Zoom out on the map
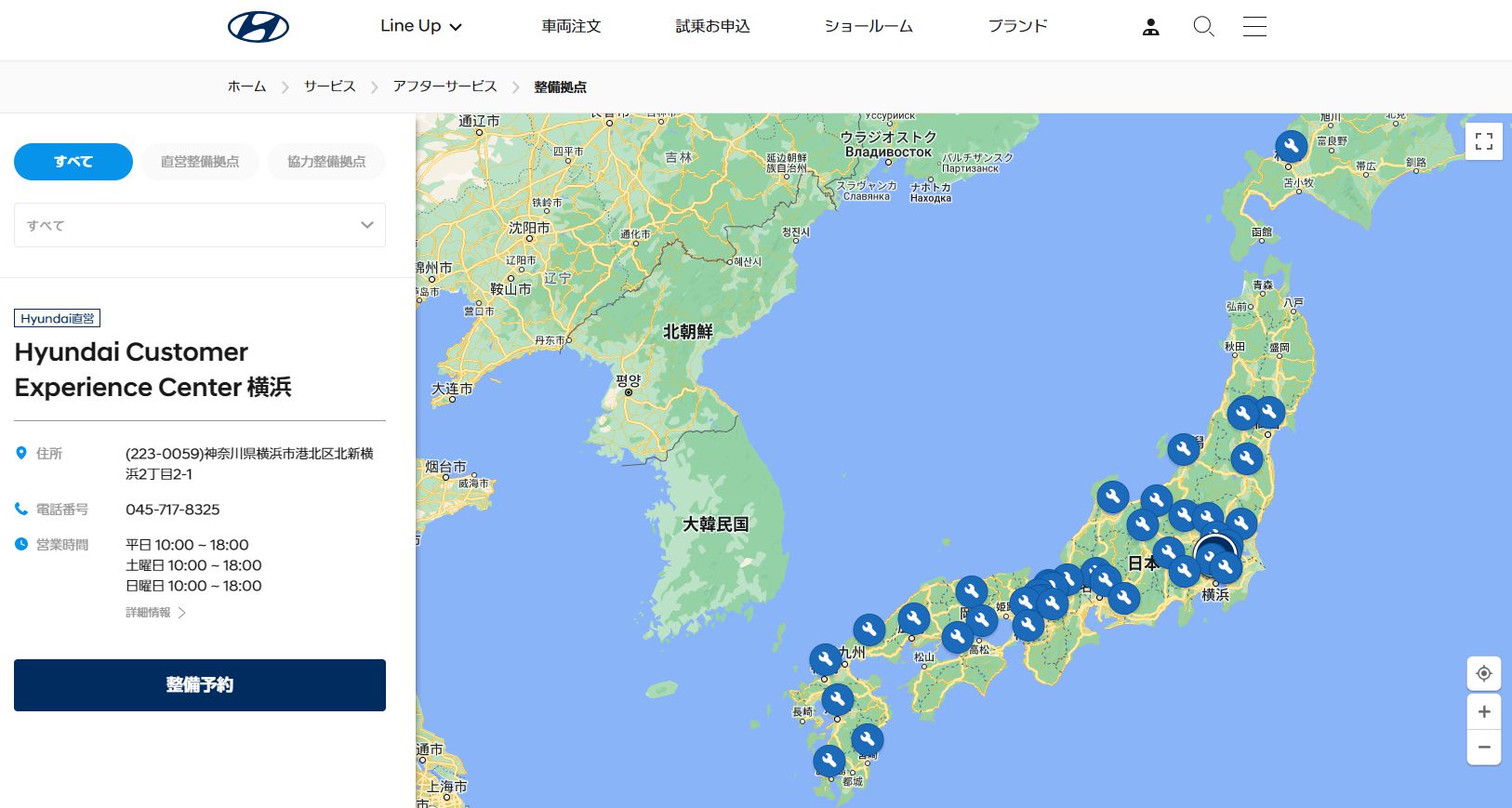 pos(1483,748)
